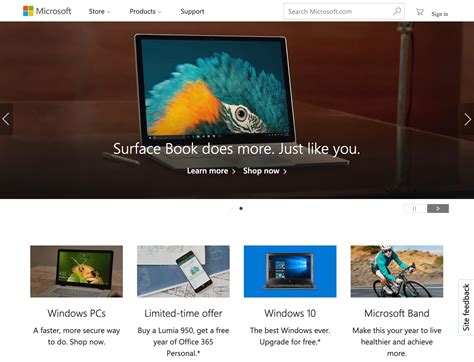
Task: Click the Microsoft logo
Action: pyautogui.click(x=47, y=11)
